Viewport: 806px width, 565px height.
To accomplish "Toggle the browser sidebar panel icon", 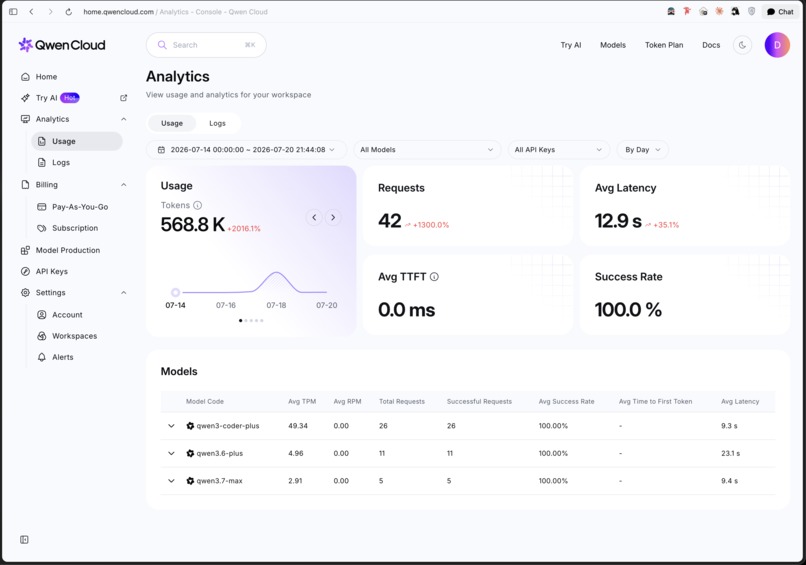I will tap(13, 11).
